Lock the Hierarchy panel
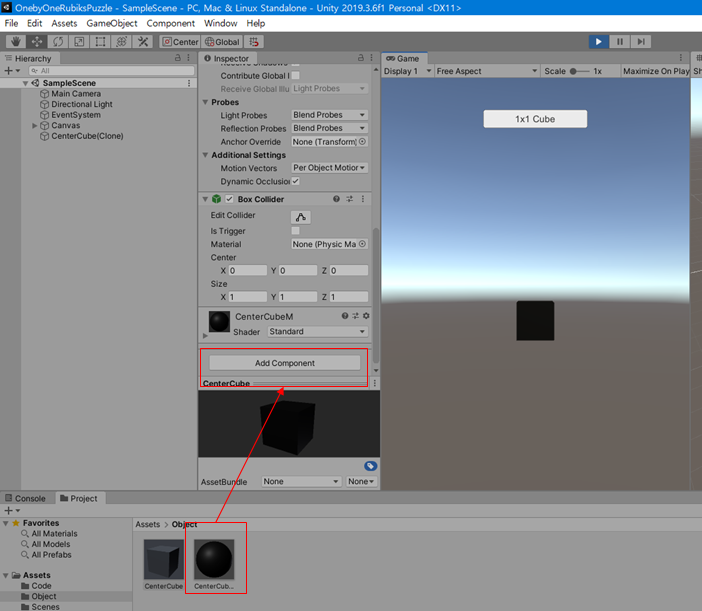The width and height of the screenshot is (702, 611). (178, 58)
